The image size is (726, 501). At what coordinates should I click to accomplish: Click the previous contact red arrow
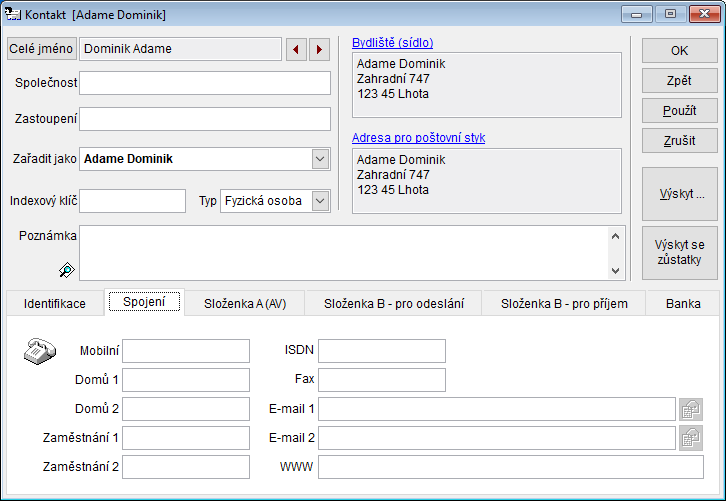[x=295, y=49]
